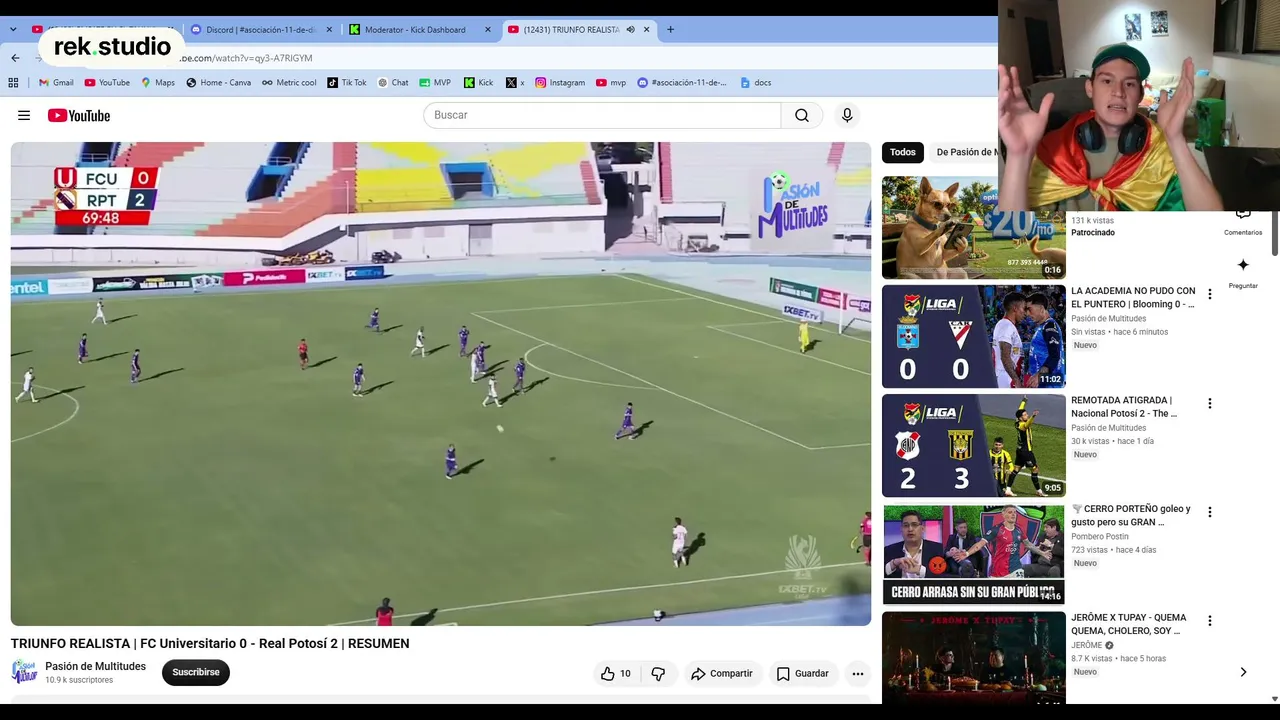The height and width of the screenshot is (720, 1280).
Task: Open the Chrome apps grid icon
Action: click(x=15, y=83)
